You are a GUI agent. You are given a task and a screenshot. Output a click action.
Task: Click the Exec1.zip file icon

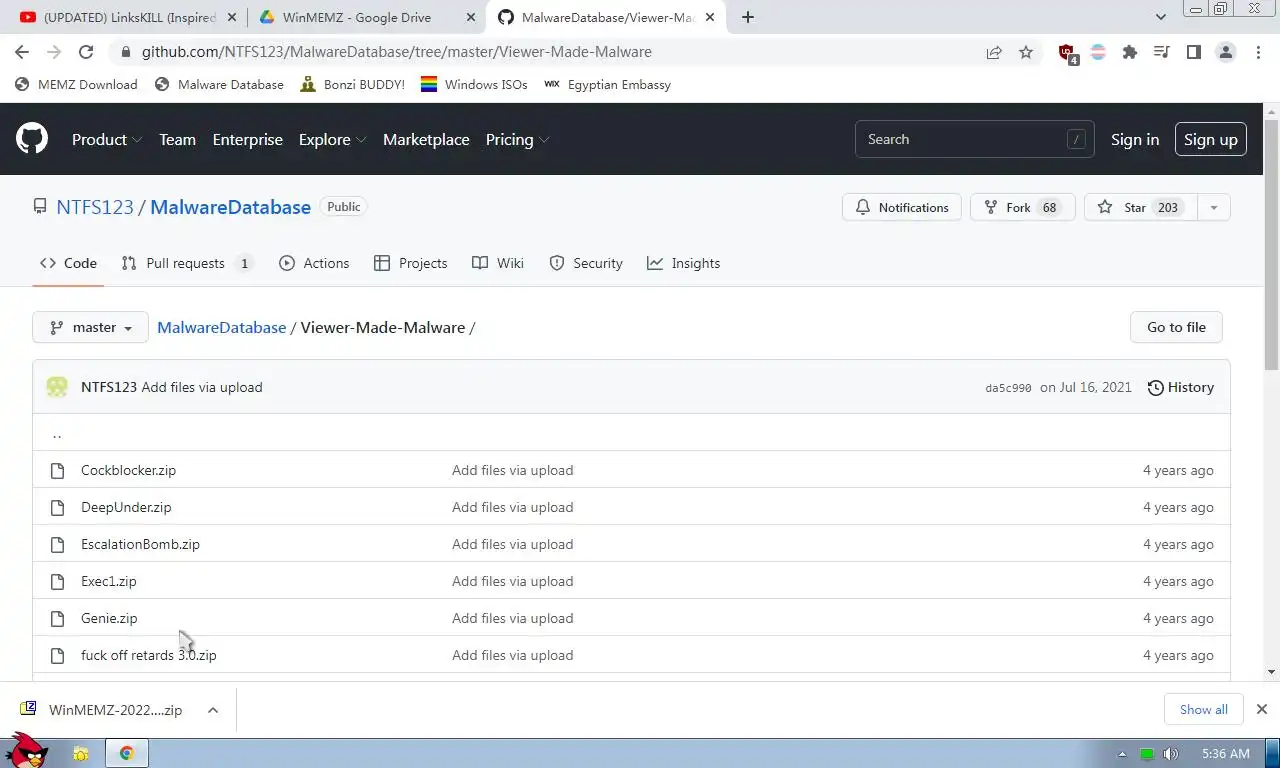click(57, 581)
